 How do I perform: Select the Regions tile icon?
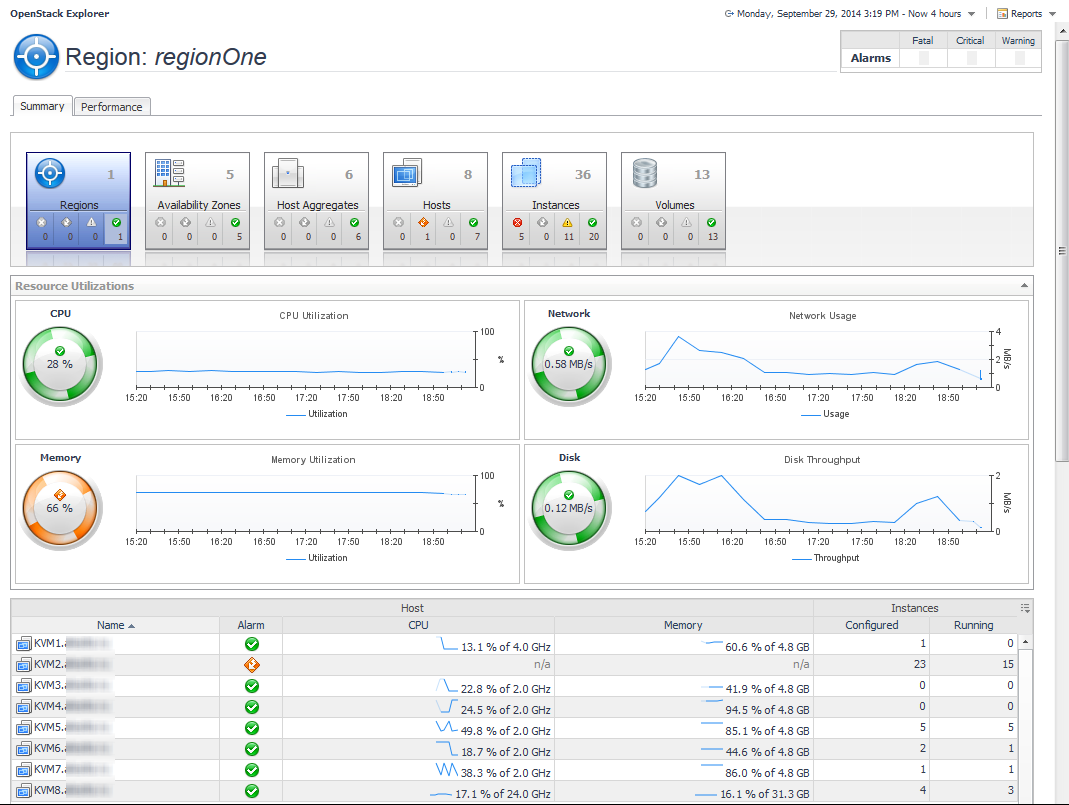[50, 174]
